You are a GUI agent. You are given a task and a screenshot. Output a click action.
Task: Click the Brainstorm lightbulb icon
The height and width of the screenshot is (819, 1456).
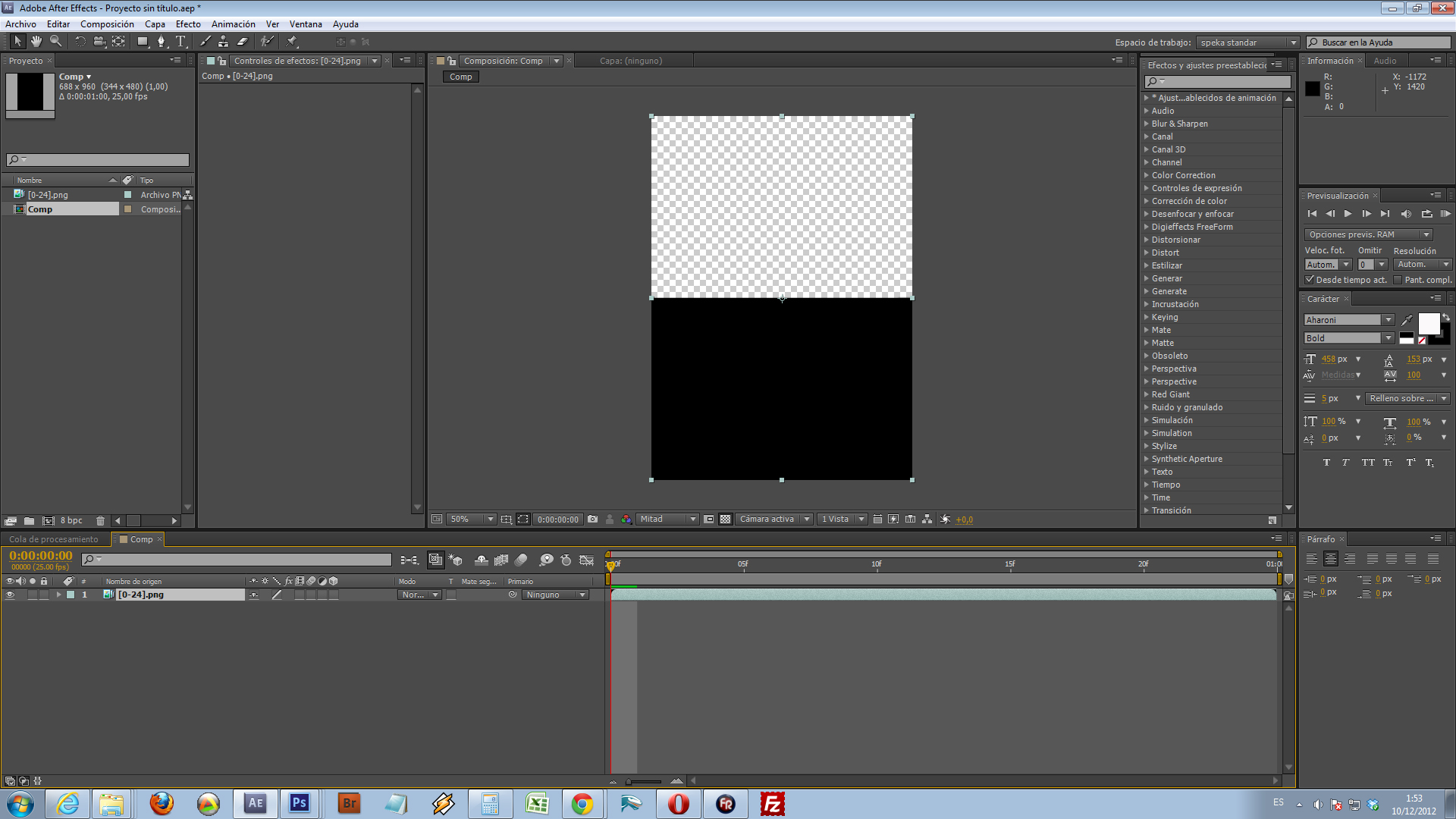[x=546, y=560]
